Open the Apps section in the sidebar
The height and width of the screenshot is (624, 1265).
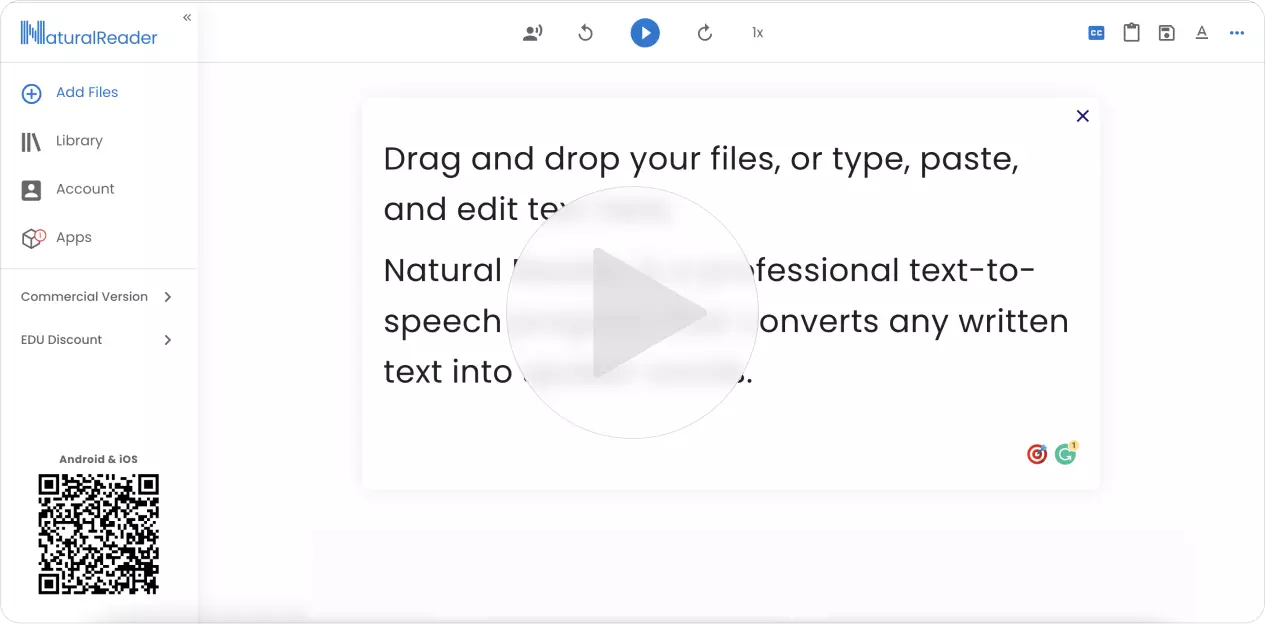tap(72, 237)
